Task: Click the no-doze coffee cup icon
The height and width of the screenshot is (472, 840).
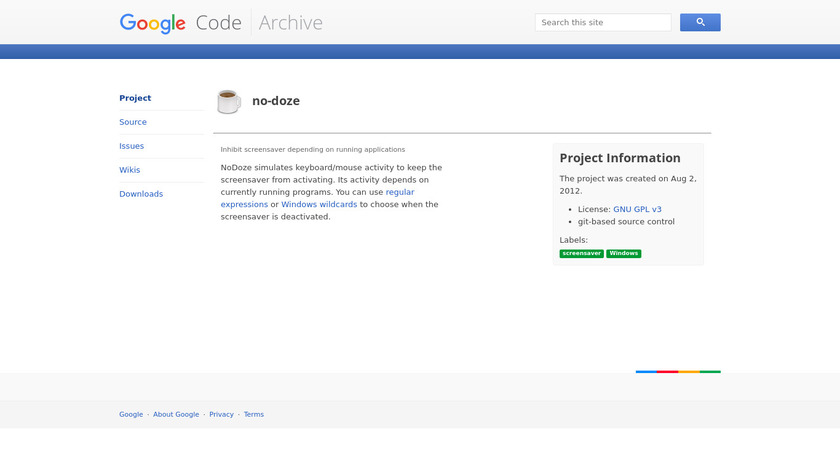Action: pyautogui.click(x=229, y=101)
